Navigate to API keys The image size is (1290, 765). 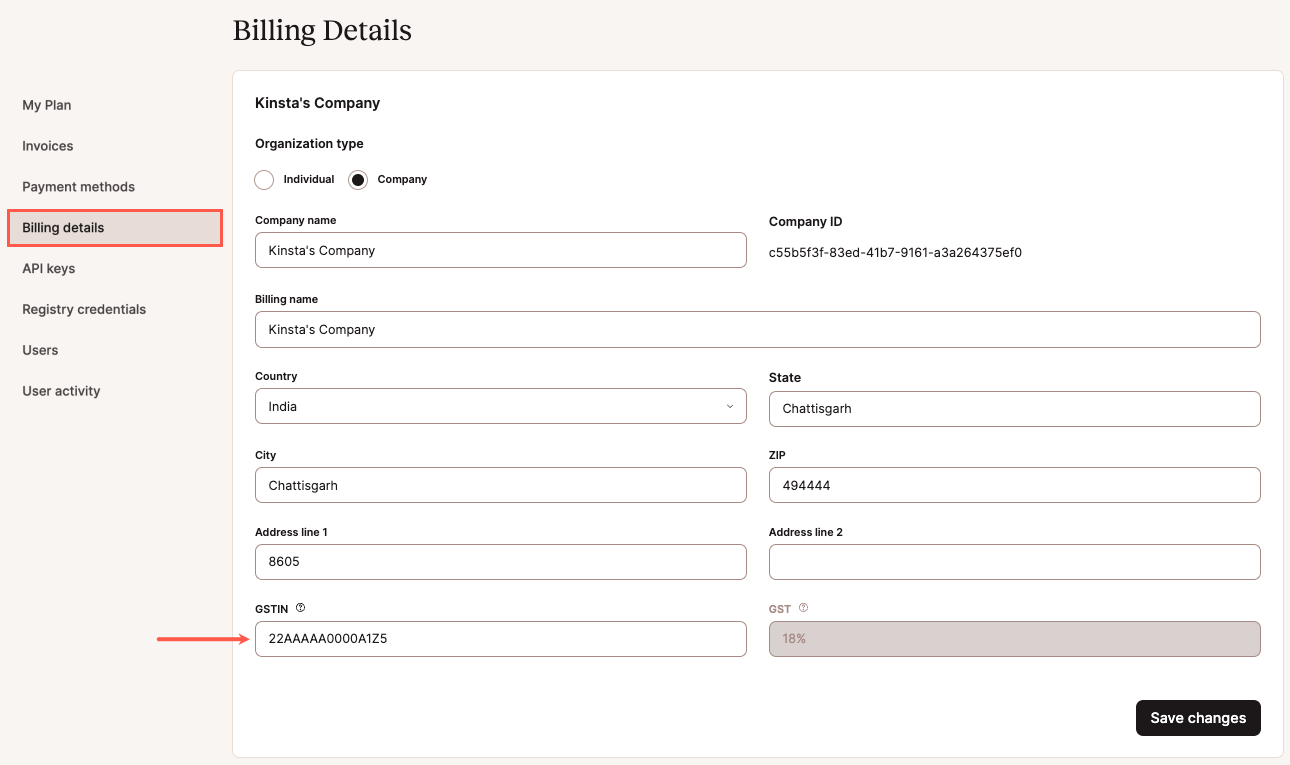tap(49, 269)
